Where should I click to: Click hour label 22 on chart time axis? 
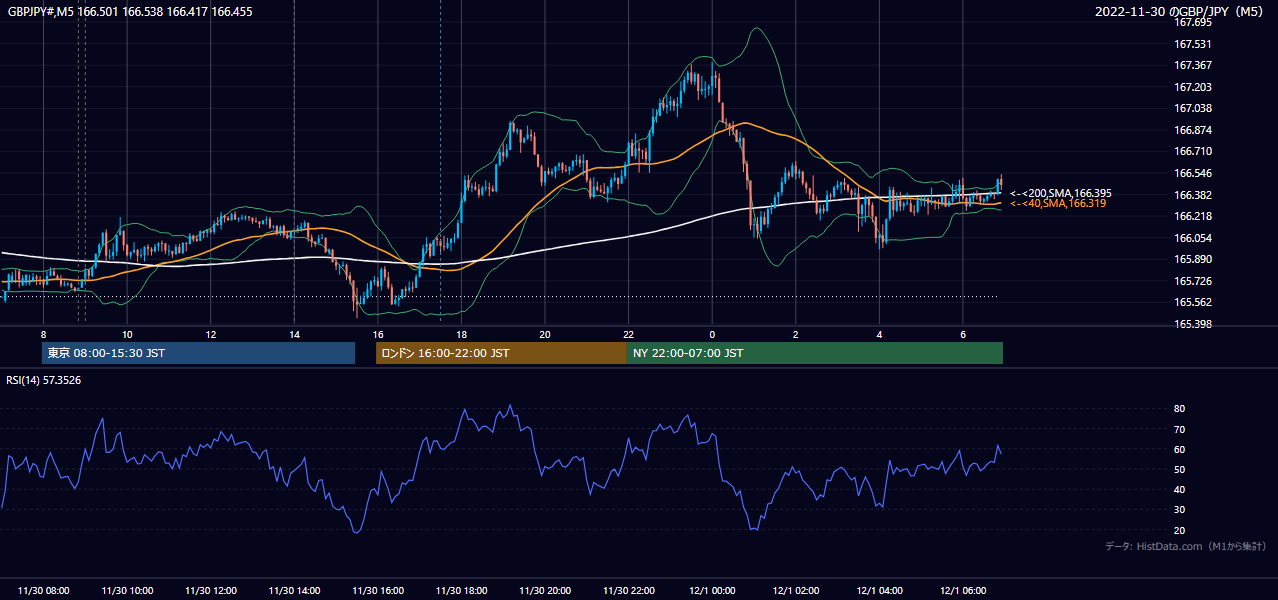coord(628,334)
